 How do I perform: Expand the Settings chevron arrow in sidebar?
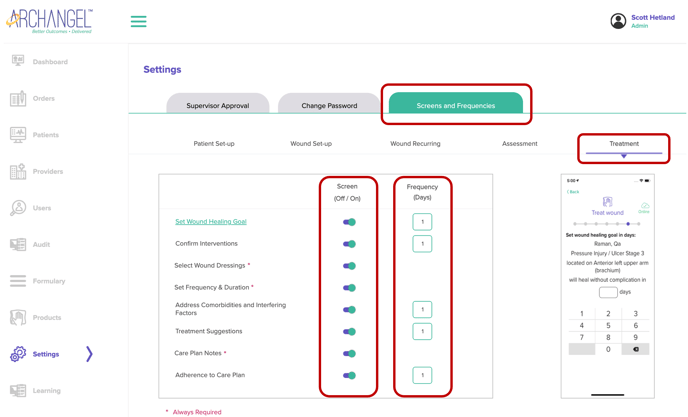pyautogui.click(x=89, y=354)
